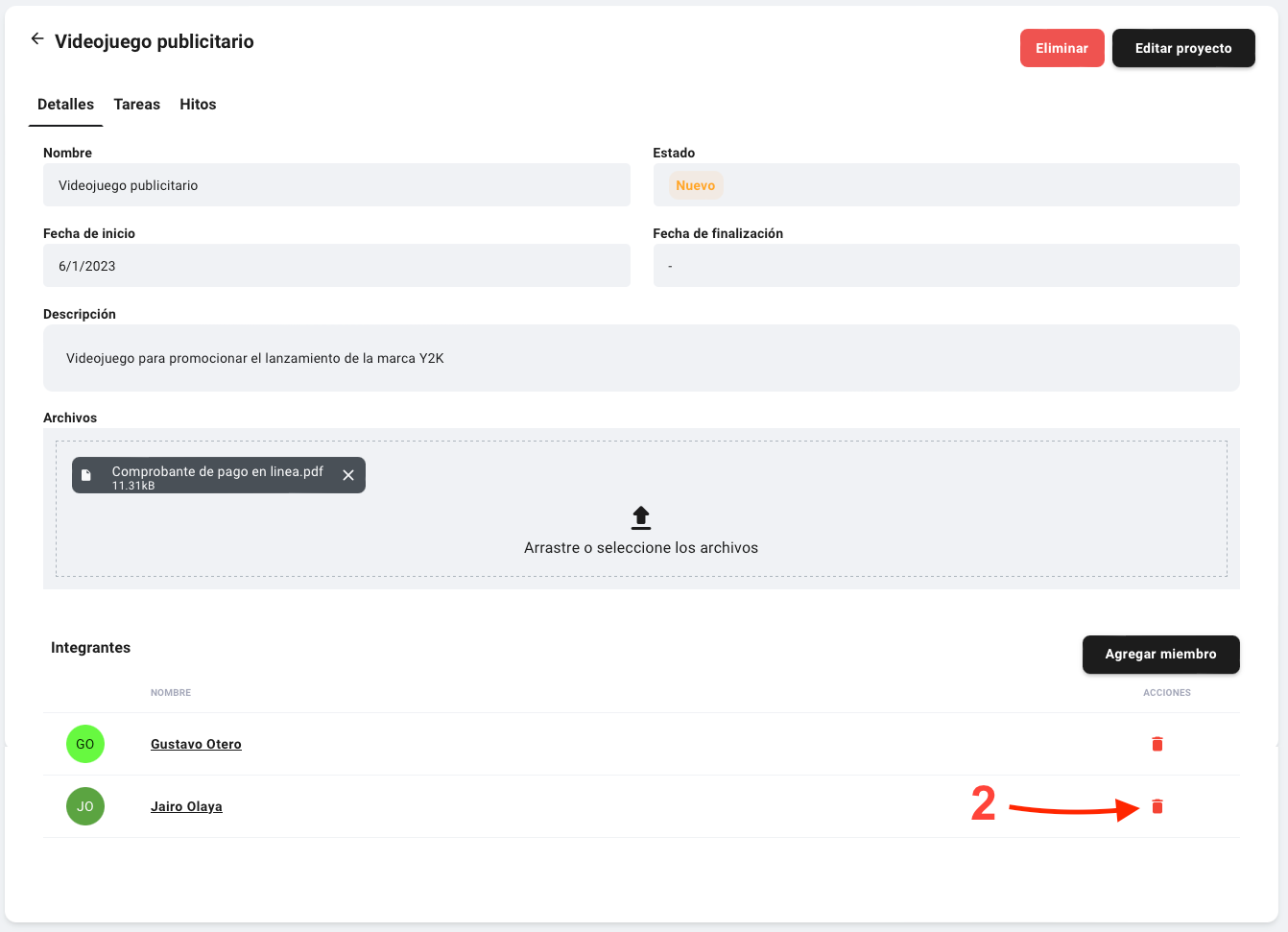Click the Fecha de inicio field
The width and height of the screenshot is (1288, 932).
[336, 266]
